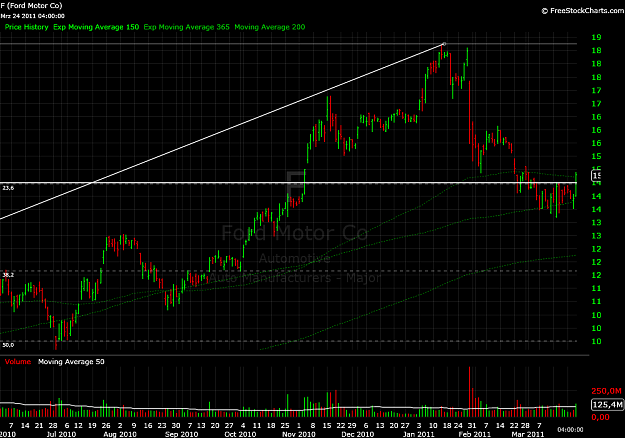
Task: Select Moving Average 200 indicator label
Action: (x=270, y=27)
